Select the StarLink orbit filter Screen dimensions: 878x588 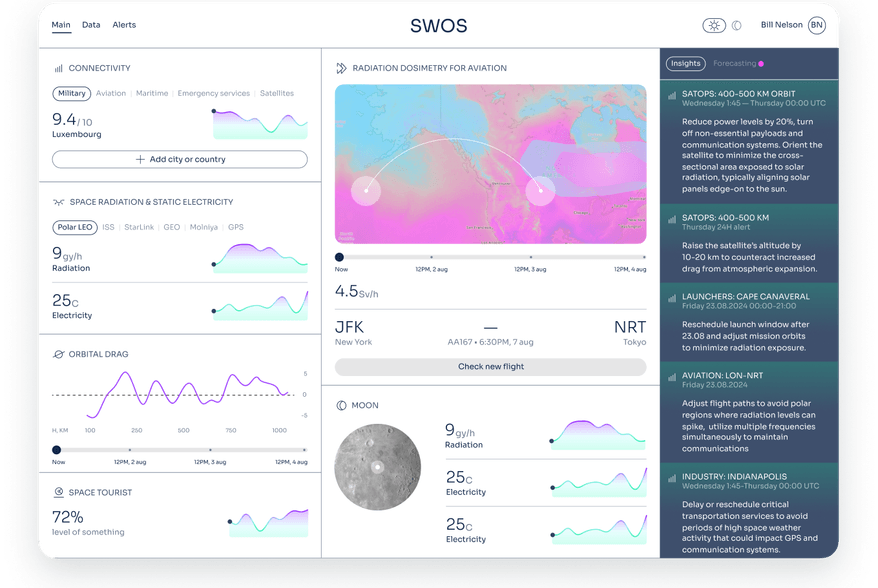[140, 227]
